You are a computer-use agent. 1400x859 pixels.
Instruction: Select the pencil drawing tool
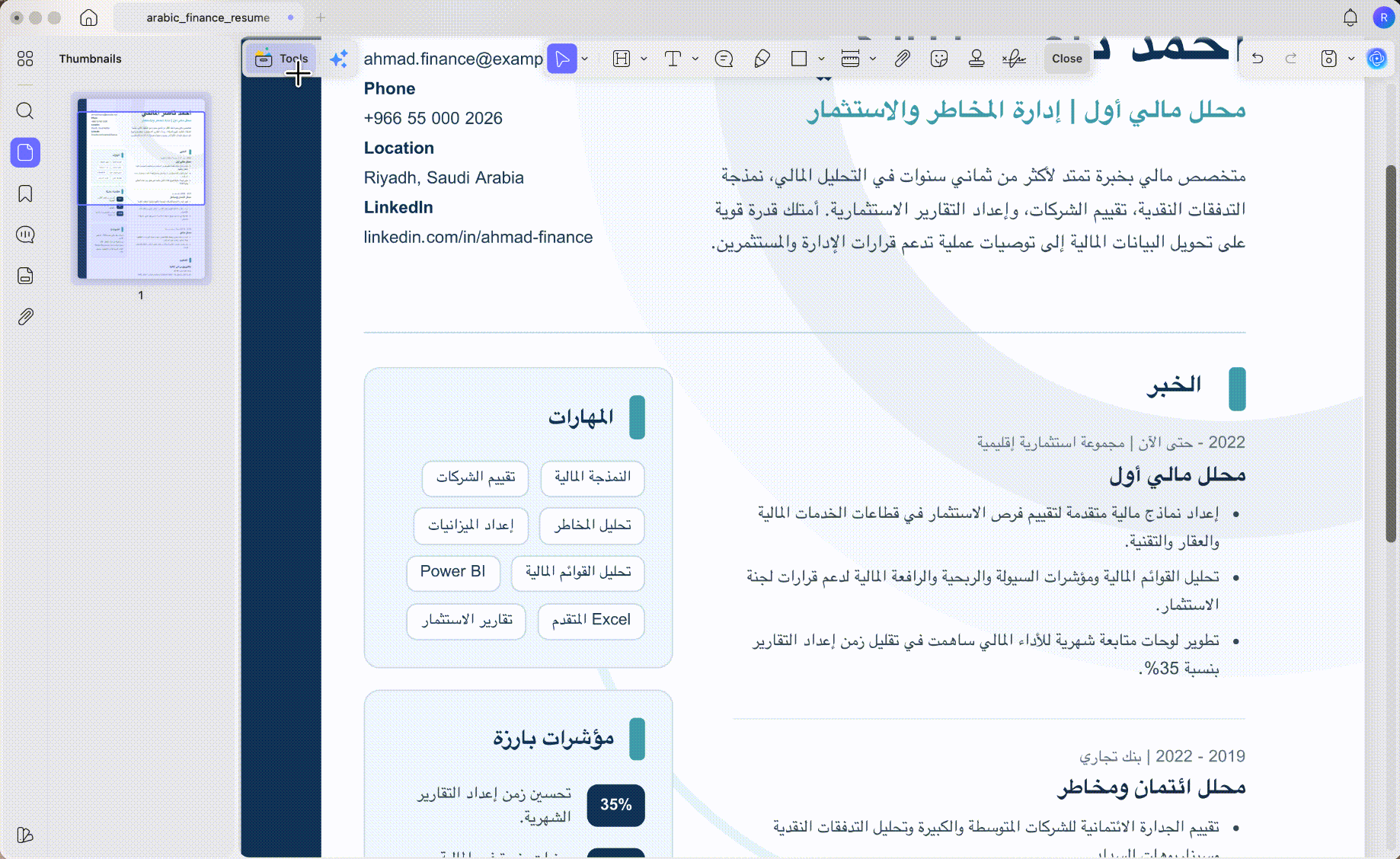(762, 59)
